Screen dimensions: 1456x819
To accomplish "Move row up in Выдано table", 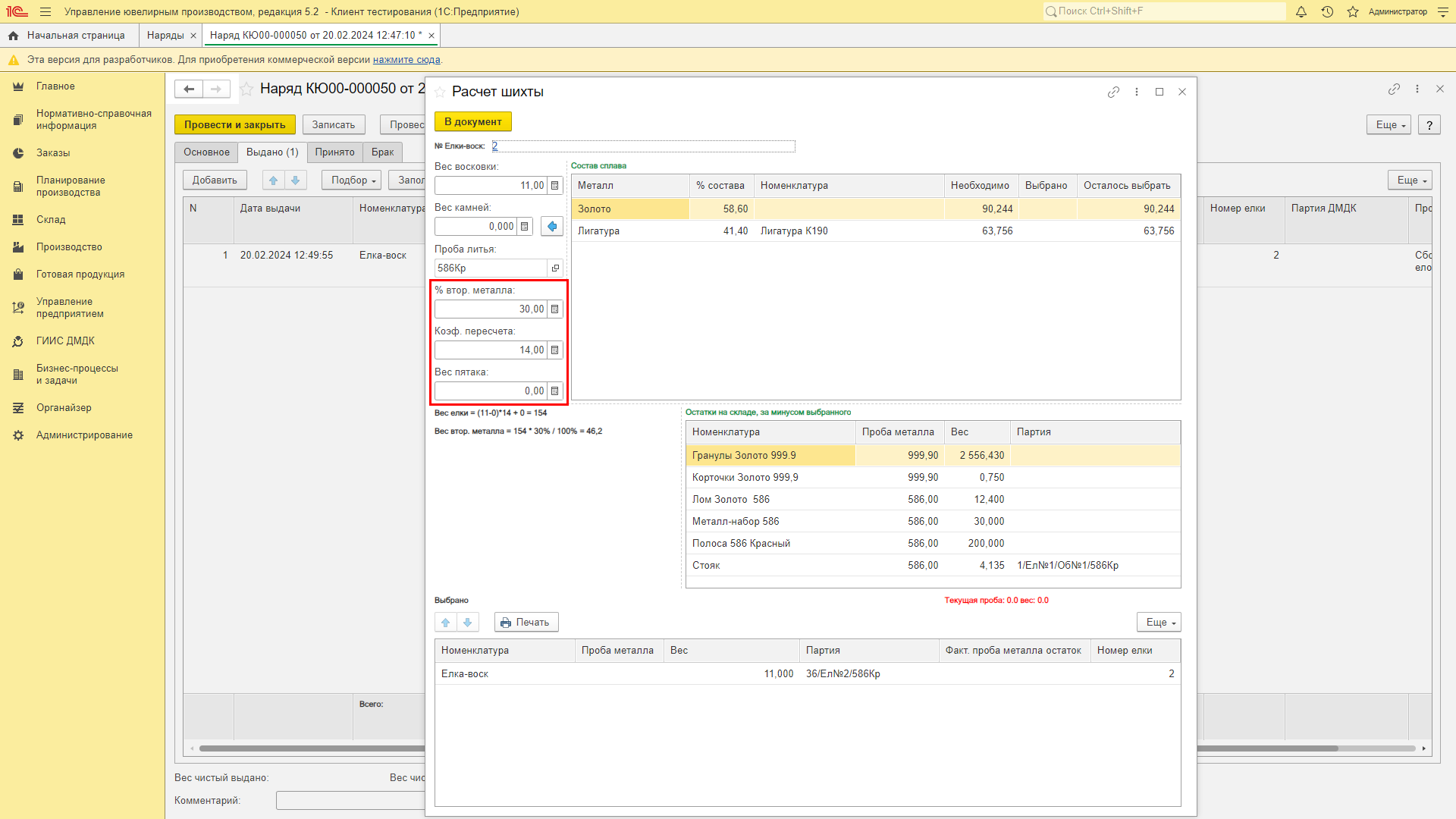I will pos(274,180).
